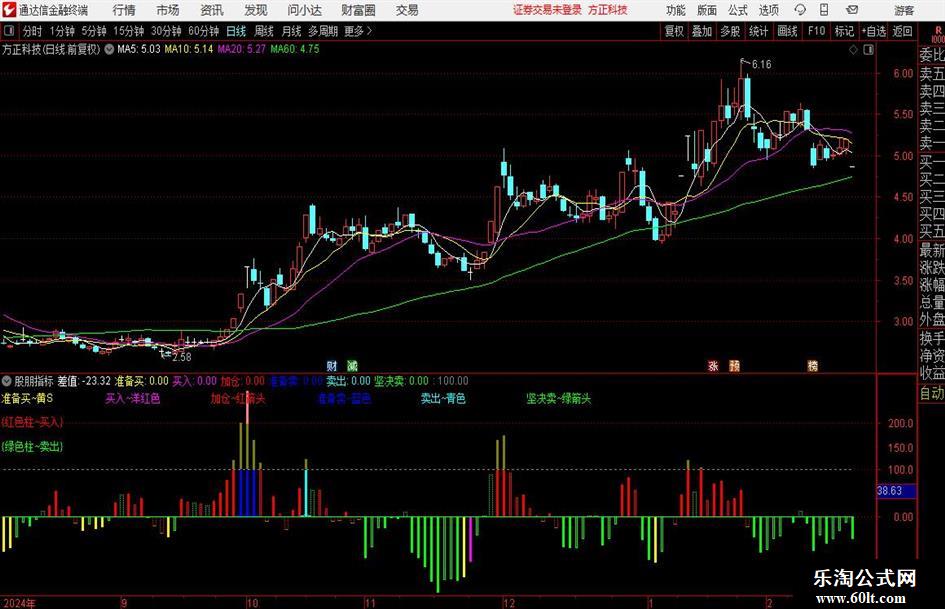This screenshot has height=609, width=945.
Task: Click the 叠加 overlay button
Action: [702, 31]
